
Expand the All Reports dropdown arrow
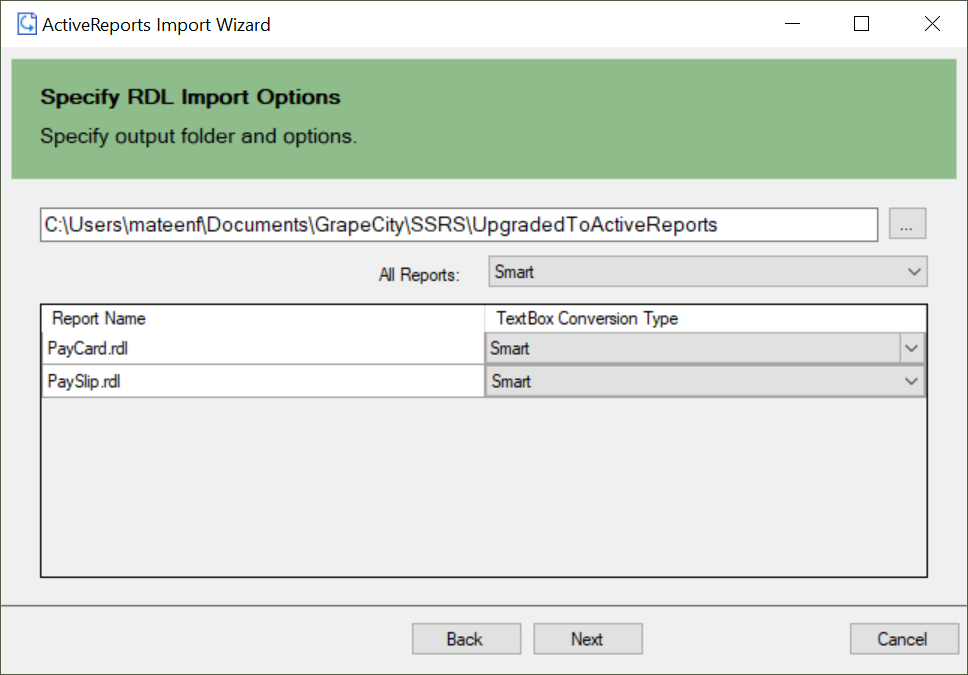[x=912, y=271]
